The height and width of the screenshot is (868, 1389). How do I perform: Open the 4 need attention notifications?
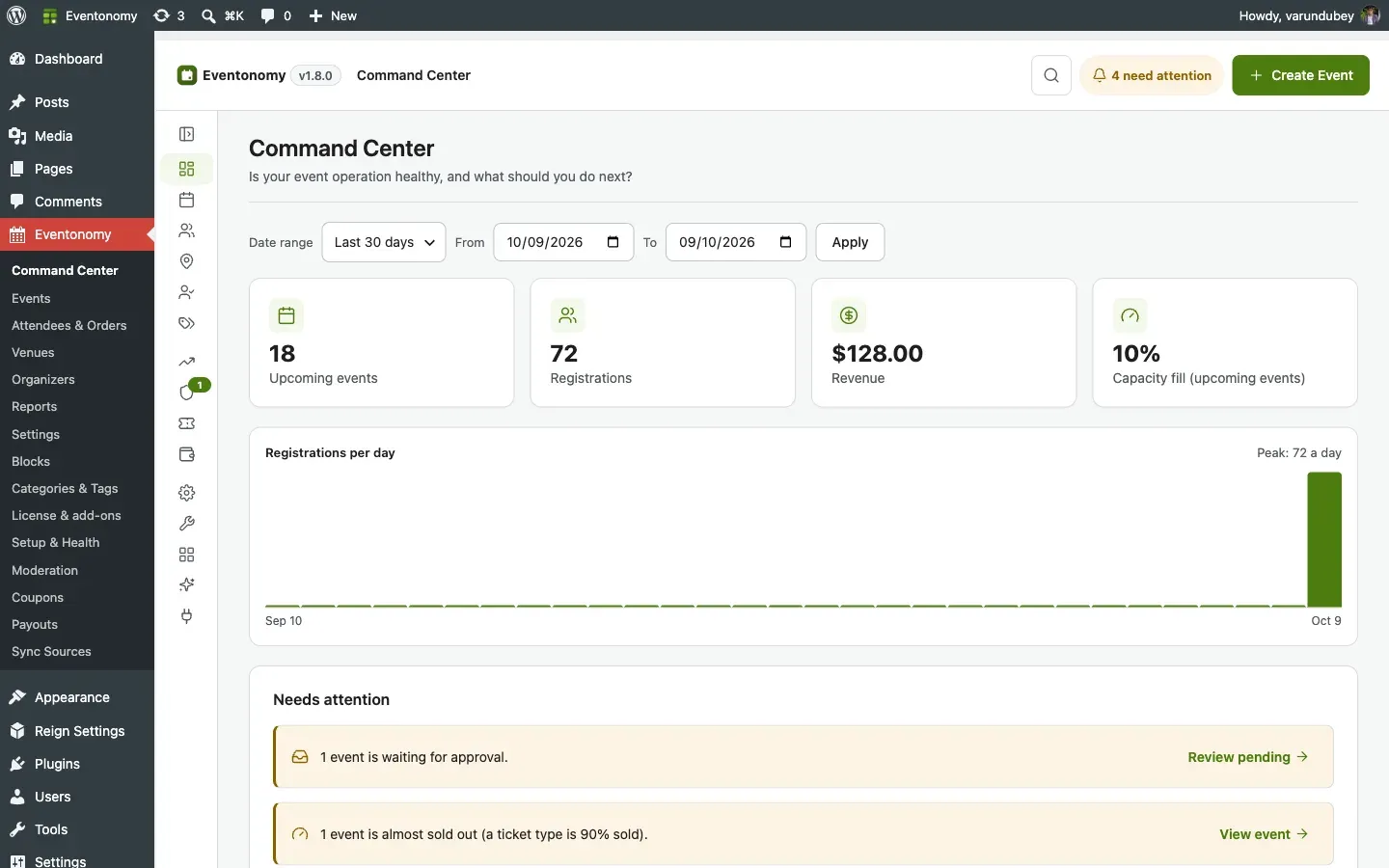[1152, 75]
